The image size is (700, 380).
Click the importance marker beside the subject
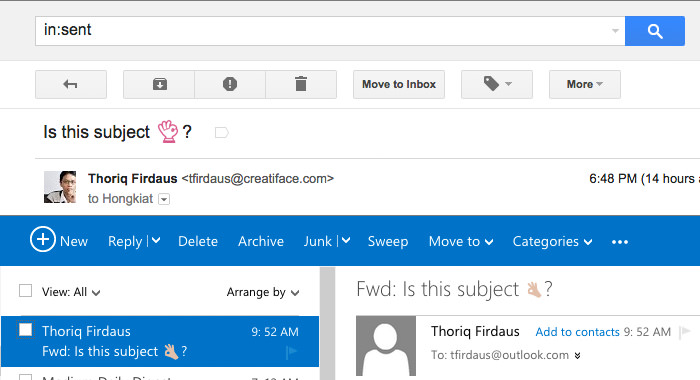(221, 133)
